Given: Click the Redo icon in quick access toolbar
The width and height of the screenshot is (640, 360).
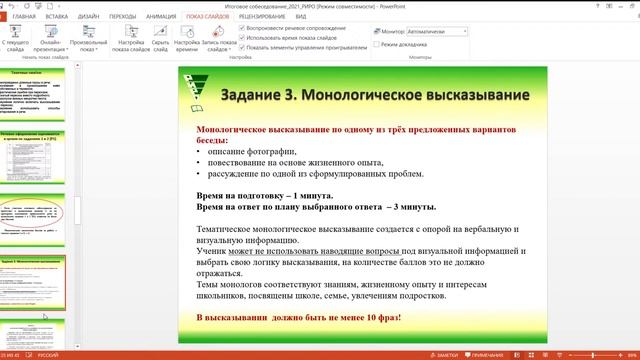Looking at the screenshot, I should click(27, 6).
